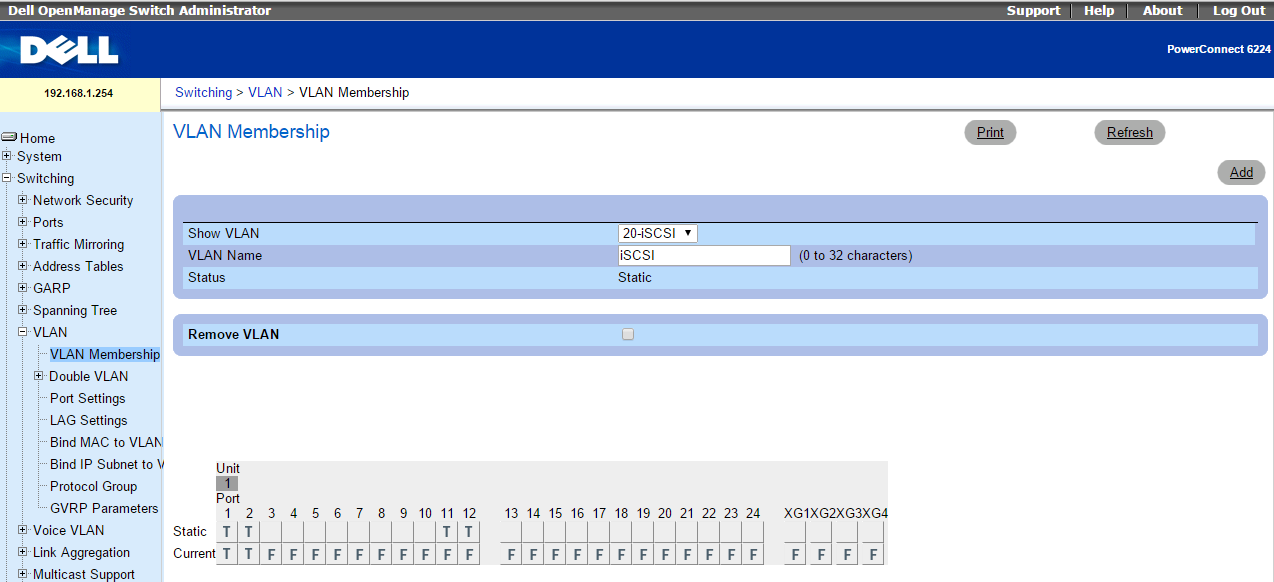Toggle Static membership for port 24
This screenshot has height=582, width=1274.
[753, 531]
